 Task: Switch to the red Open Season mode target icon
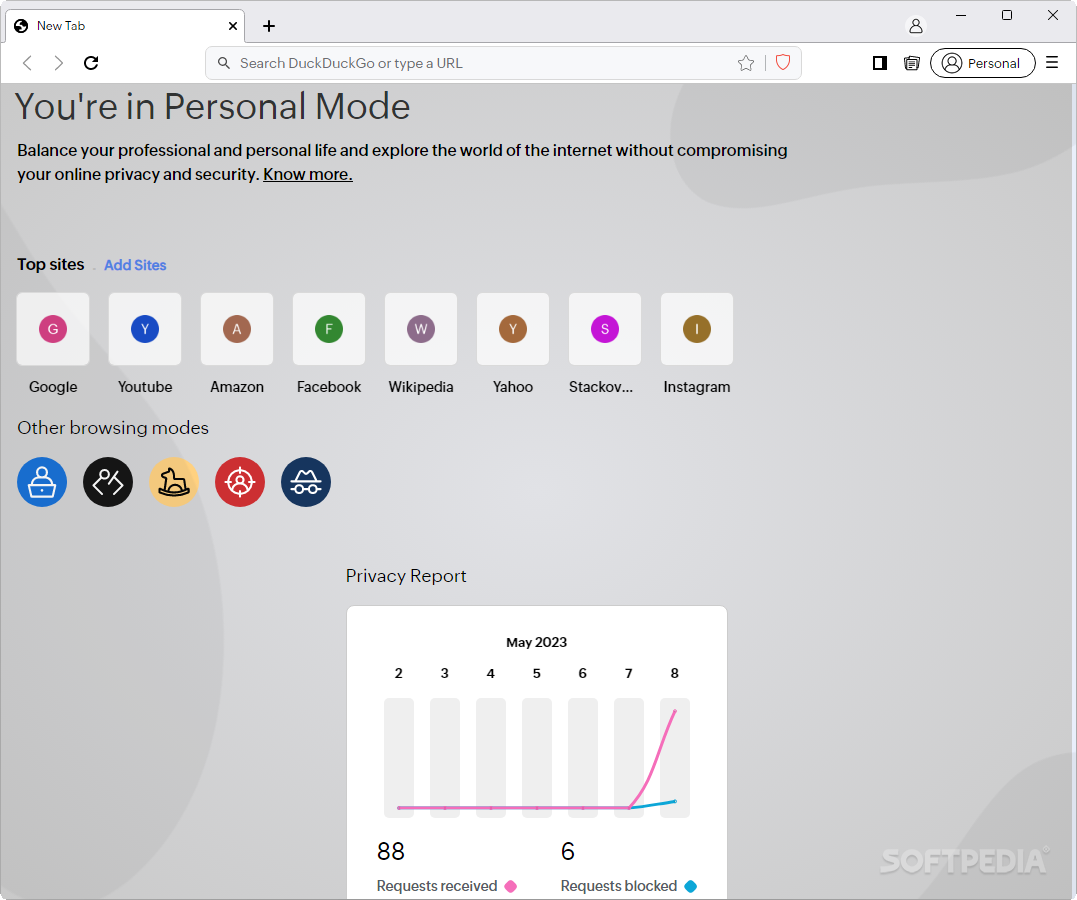(240, 482)
